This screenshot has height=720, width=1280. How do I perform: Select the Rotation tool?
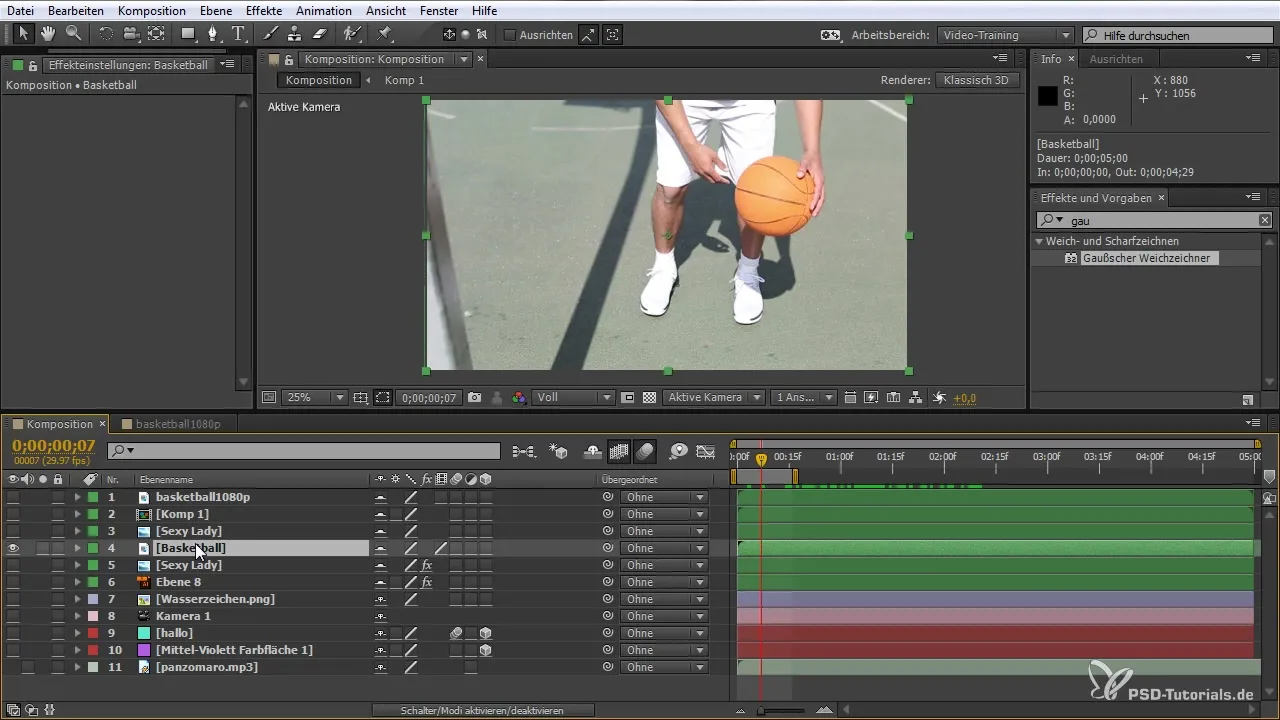(x=105, y=34)
